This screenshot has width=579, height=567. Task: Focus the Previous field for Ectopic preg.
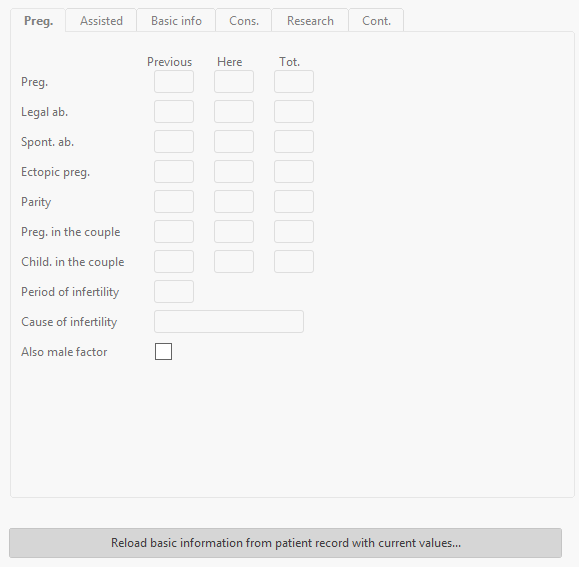pos(174,172)
